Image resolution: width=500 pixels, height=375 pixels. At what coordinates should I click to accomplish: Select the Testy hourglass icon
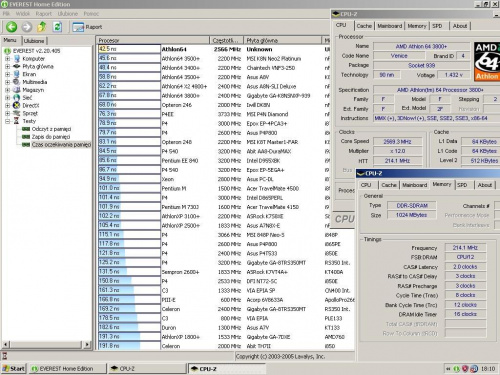point(16,121)
